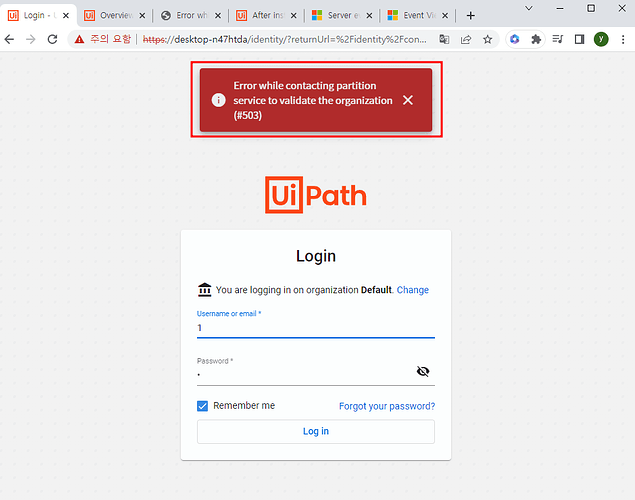Close the Login tab
This screenshot has width=635, height=500.
click(66, 16)
